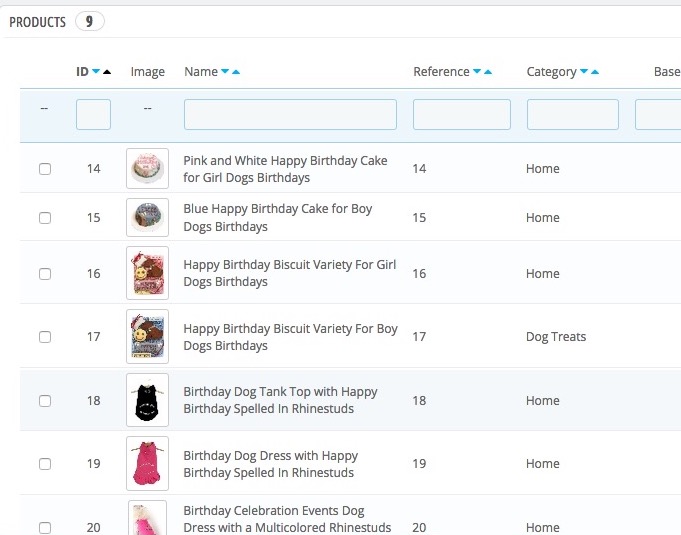Open Birthday Dog Dress pink thumbnail
The image size is (681, 535).
point(147,463)
